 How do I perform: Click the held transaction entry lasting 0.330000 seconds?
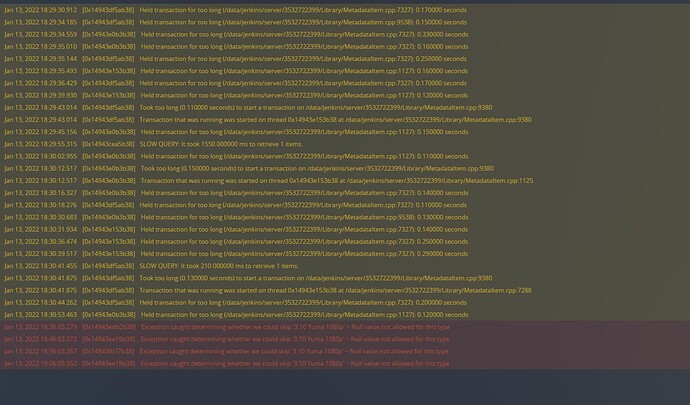pos(345,34)
